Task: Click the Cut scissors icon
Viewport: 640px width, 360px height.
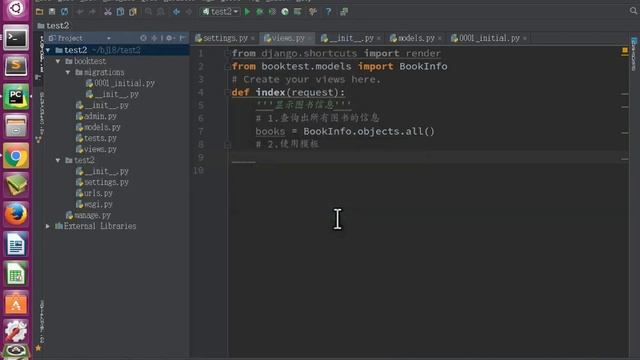Action: (x=108, y=12)
